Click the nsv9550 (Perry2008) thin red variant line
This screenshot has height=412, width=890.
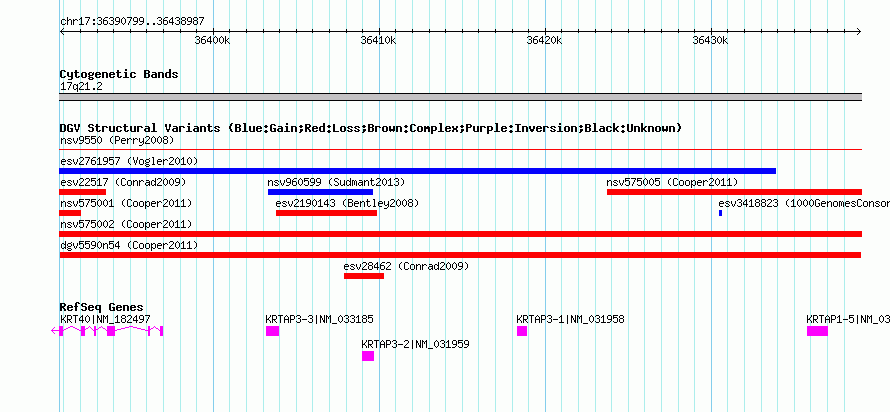point(460,150)
